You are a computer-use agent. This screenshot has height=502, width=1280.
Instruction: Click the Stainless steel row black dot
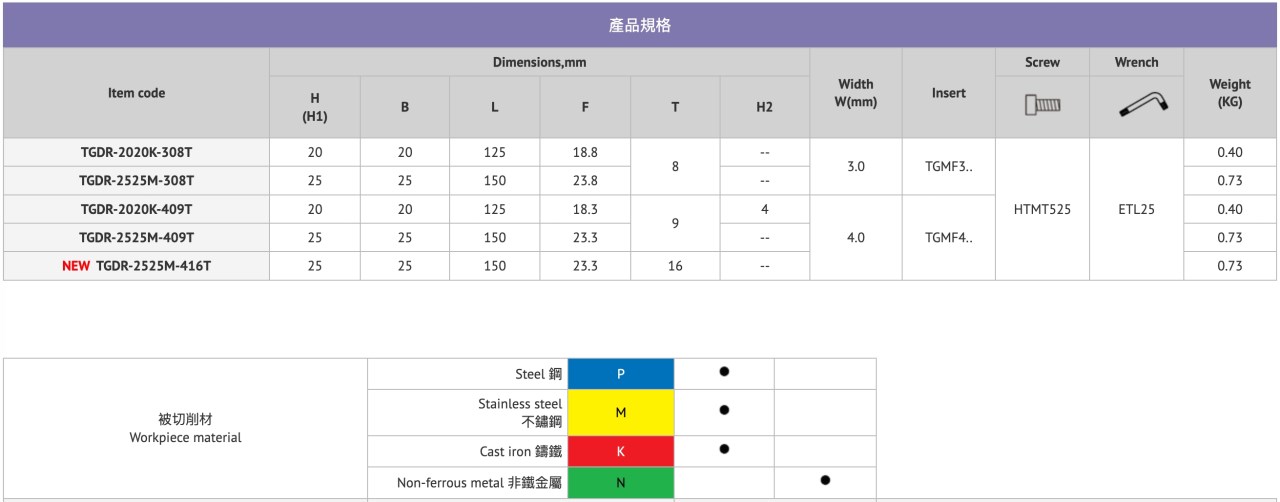pos(724,410)
